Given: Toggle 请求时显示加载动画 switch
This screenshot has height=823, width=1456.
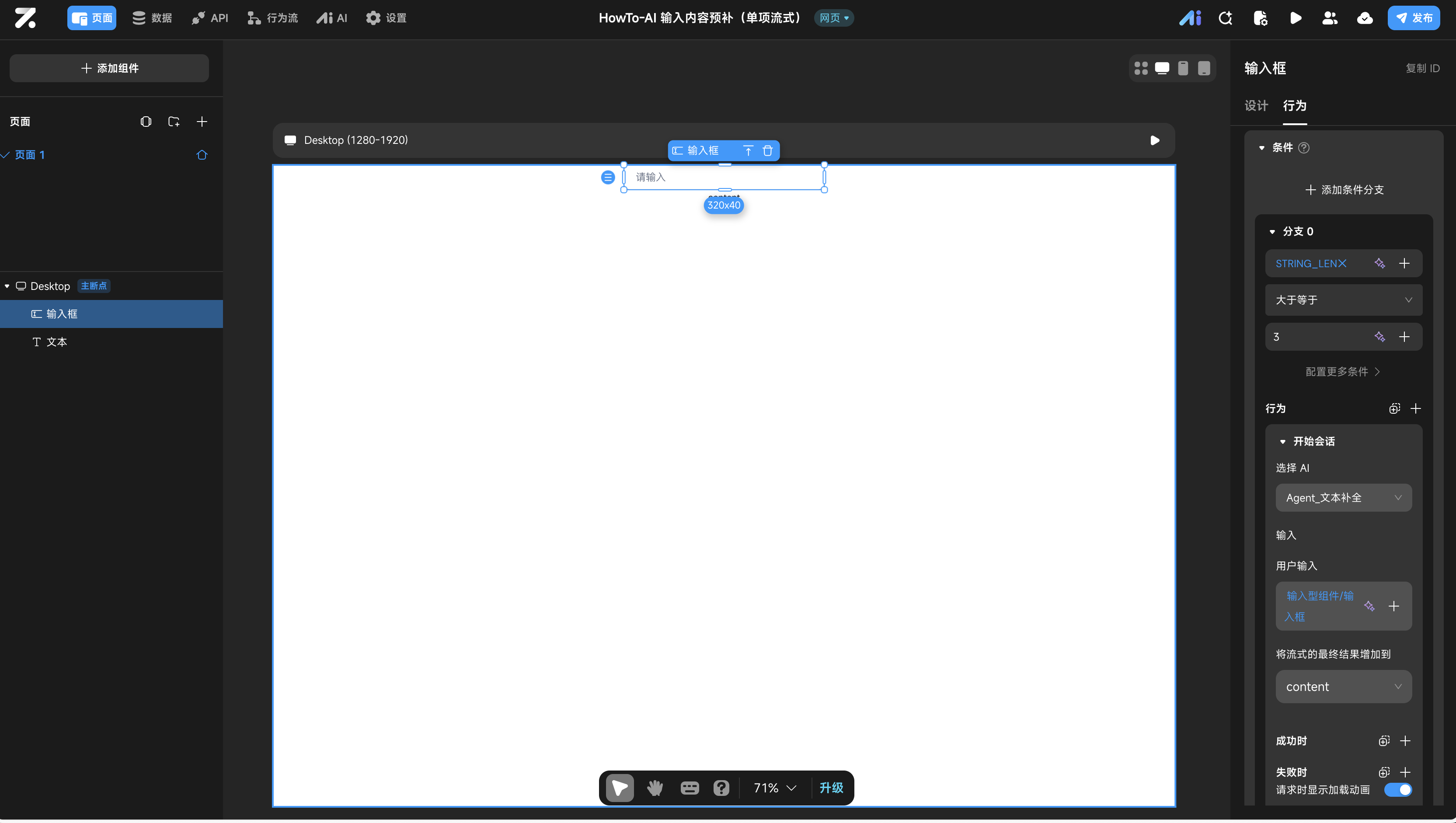Looking at the screenshot, I should pos(1397,790).
